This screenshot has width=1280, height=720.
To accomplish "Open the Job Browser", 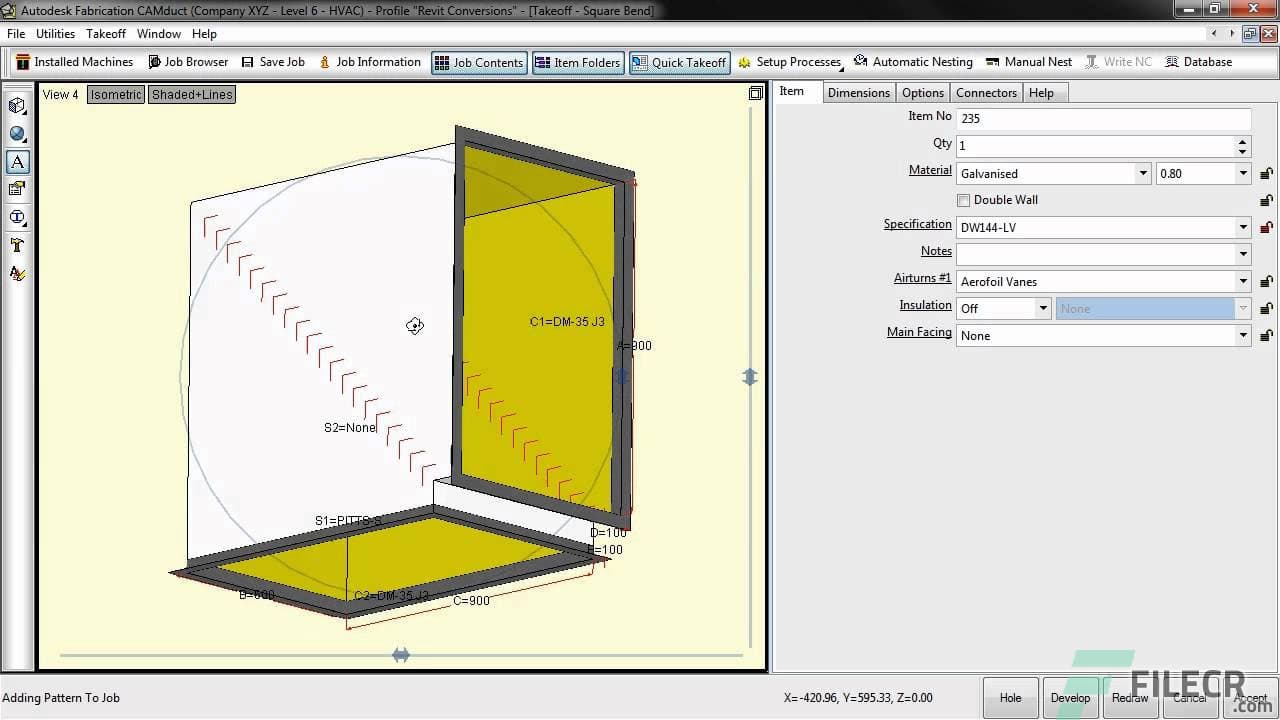I will [x=188, y=61].
